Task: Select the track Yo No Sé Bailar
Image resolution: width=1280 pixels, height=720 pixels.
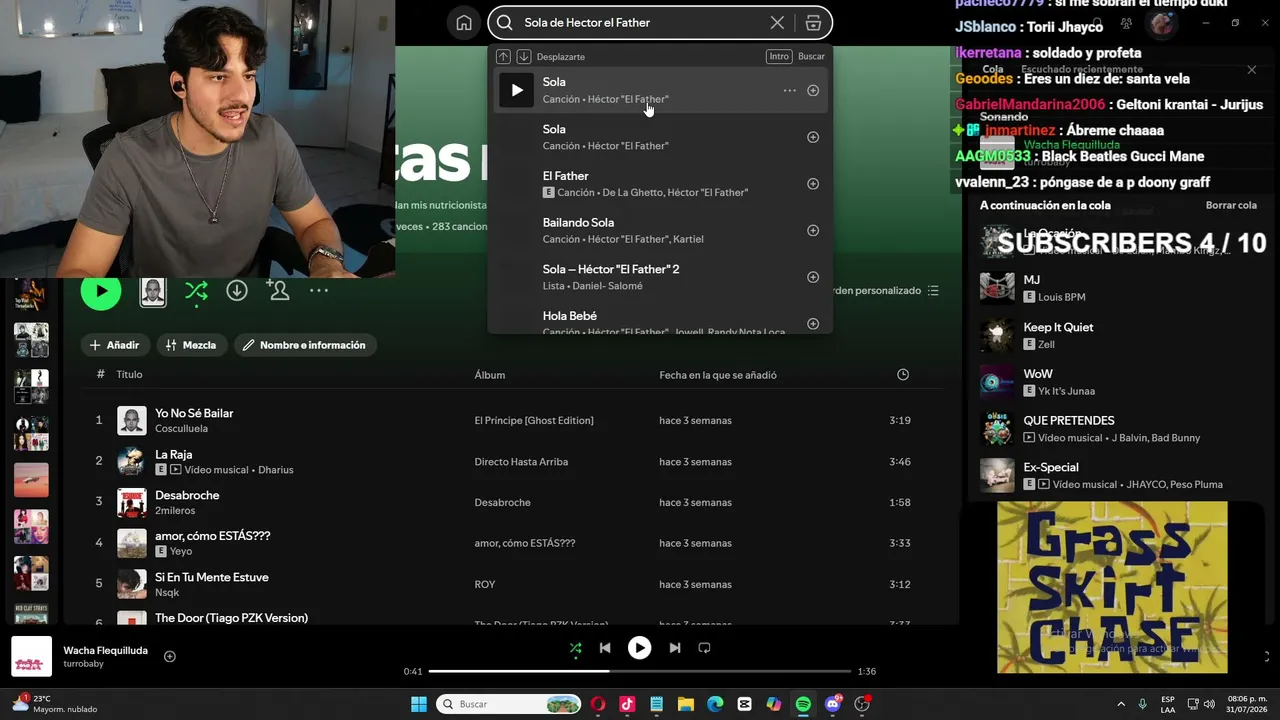Action: click(194, 413)
